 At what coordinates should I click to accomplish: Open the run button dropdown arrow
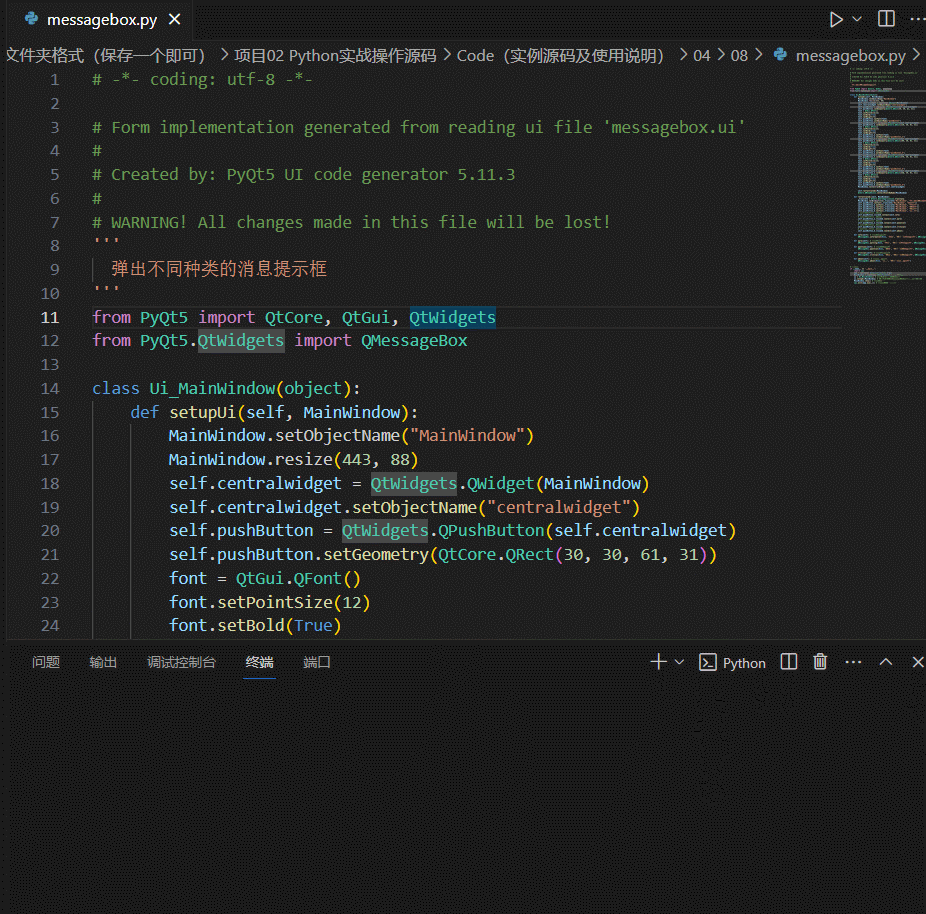click(x=855, y=18)
